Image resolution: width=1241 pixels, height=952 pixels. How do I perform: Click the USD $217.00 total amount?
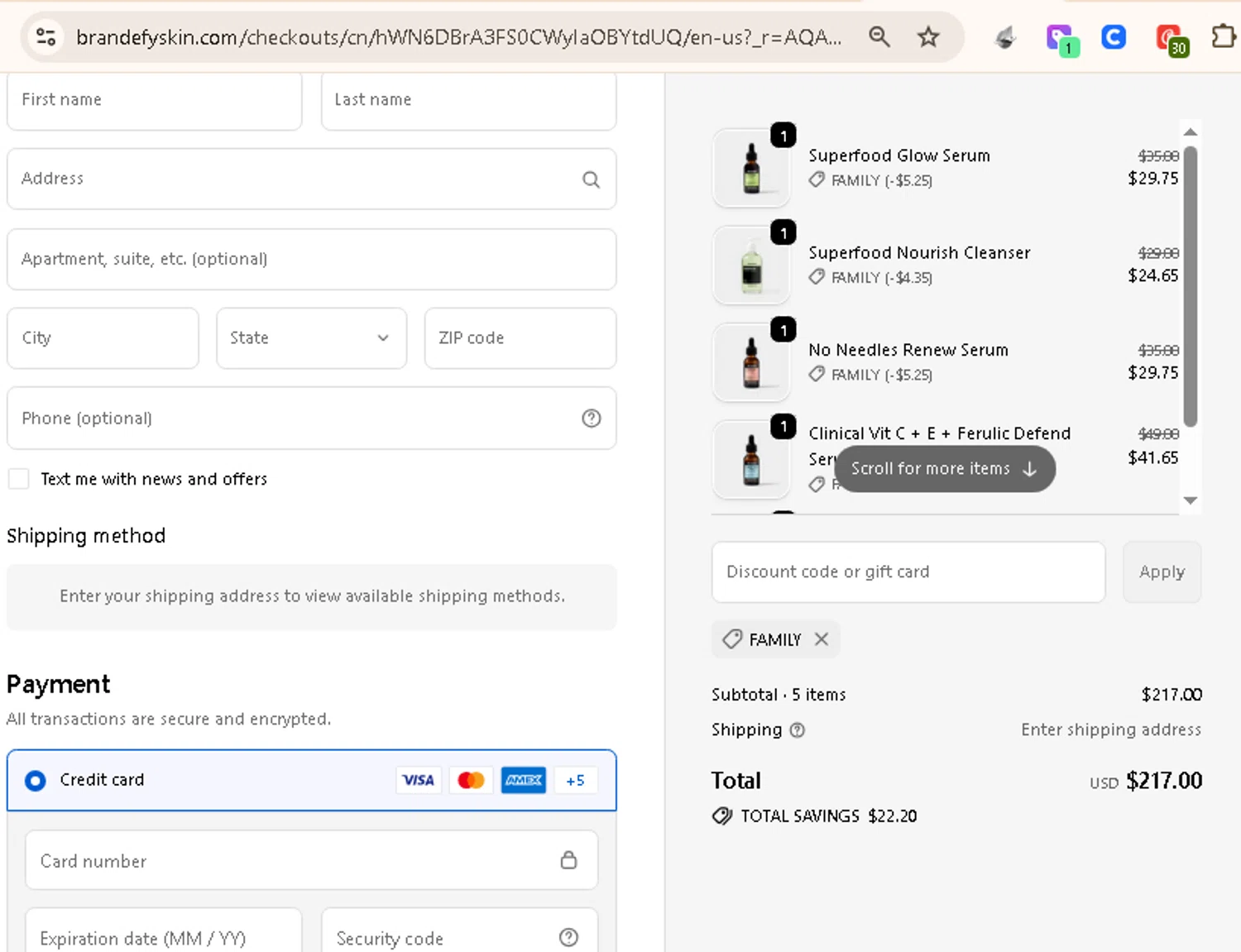(1146, 781)
